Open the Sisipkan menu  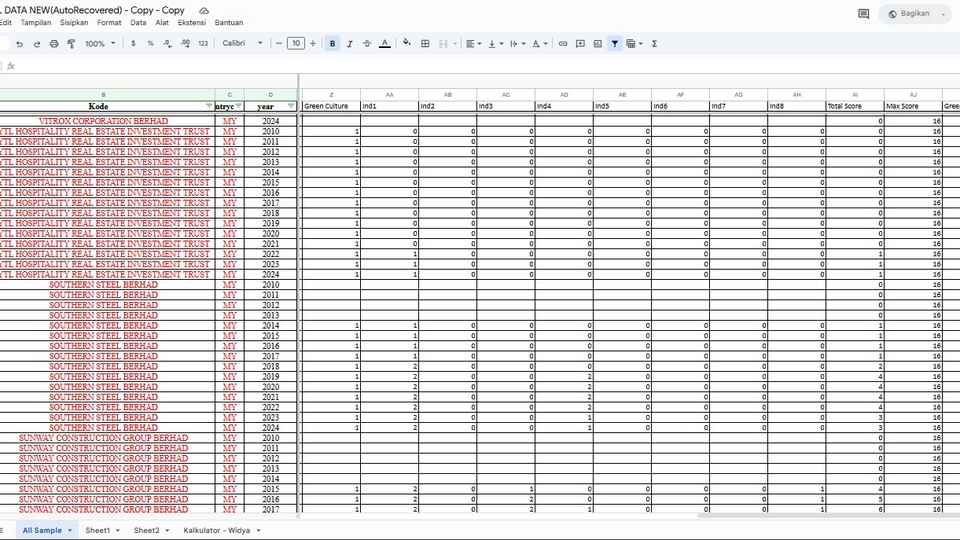click(x=74, y=23)
